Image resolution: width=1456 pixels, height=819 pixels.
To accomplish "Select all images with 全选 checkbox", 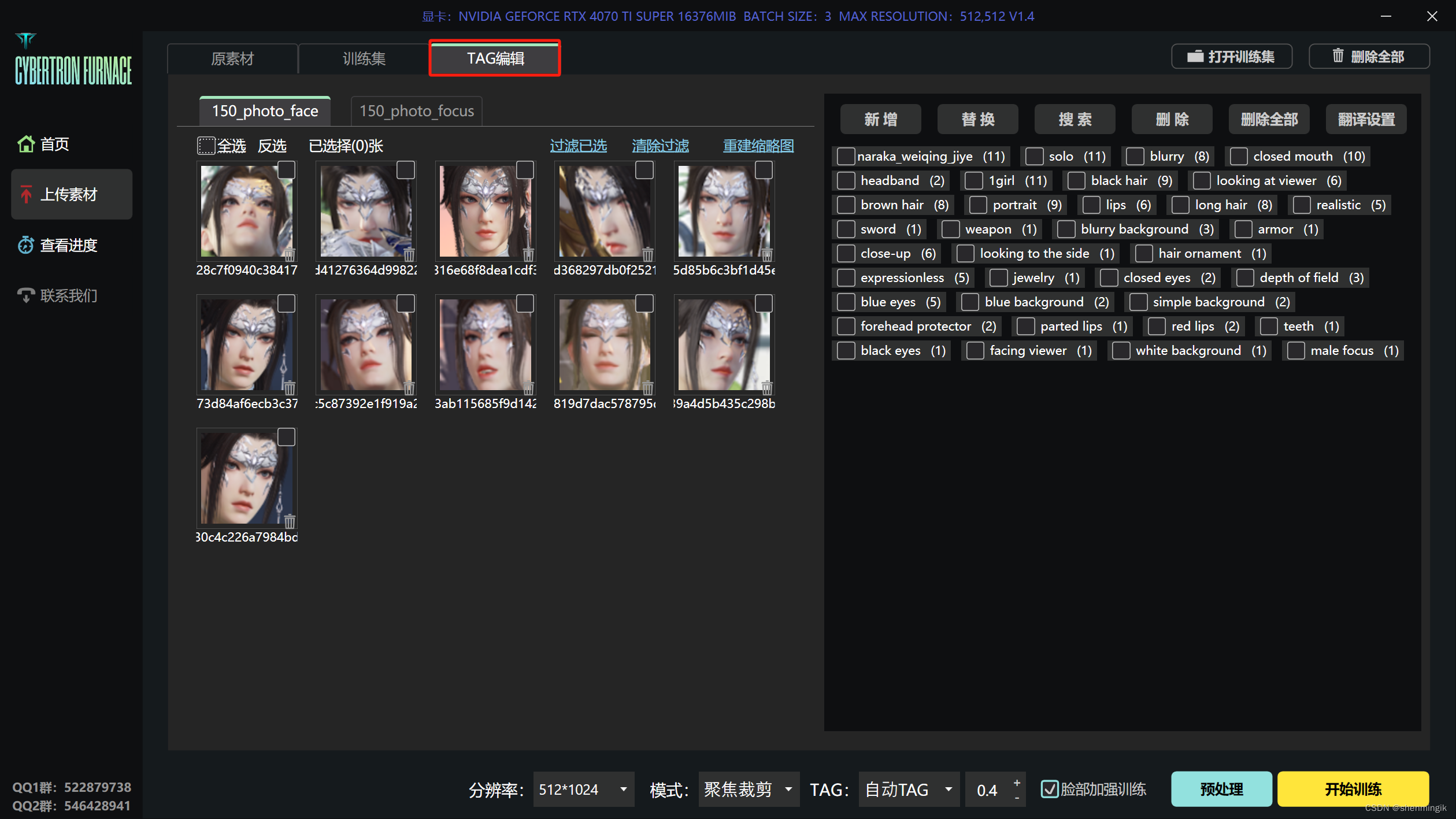I will (x=206, y=146).
